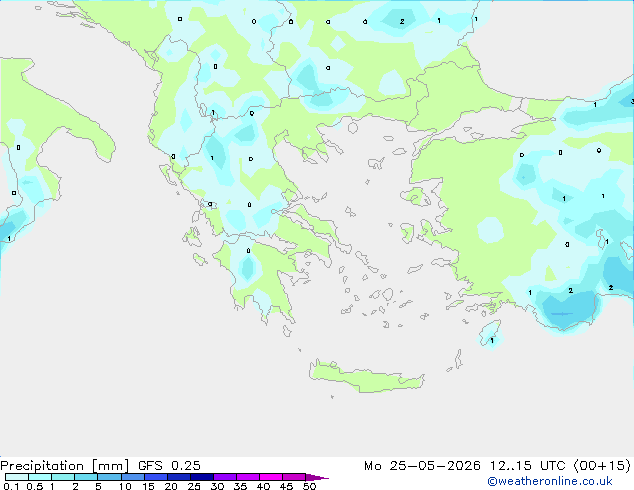This screenshot has height=490, width=634.
Task: Click the legend scale label '30'
Action: tap(217, 486)
